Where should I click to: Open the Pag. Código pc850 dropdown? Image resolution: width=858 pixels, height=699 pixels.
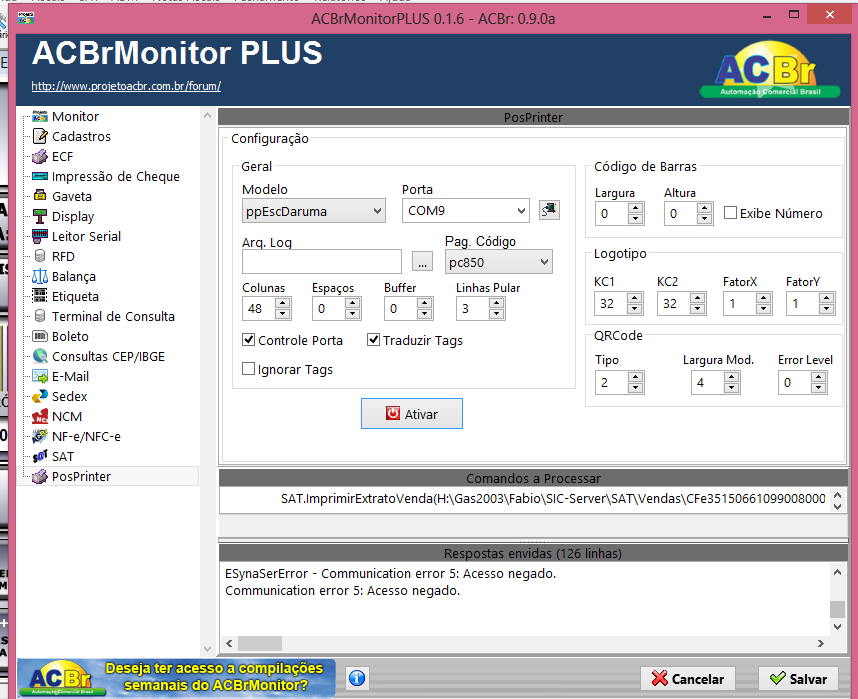point(498,262)
